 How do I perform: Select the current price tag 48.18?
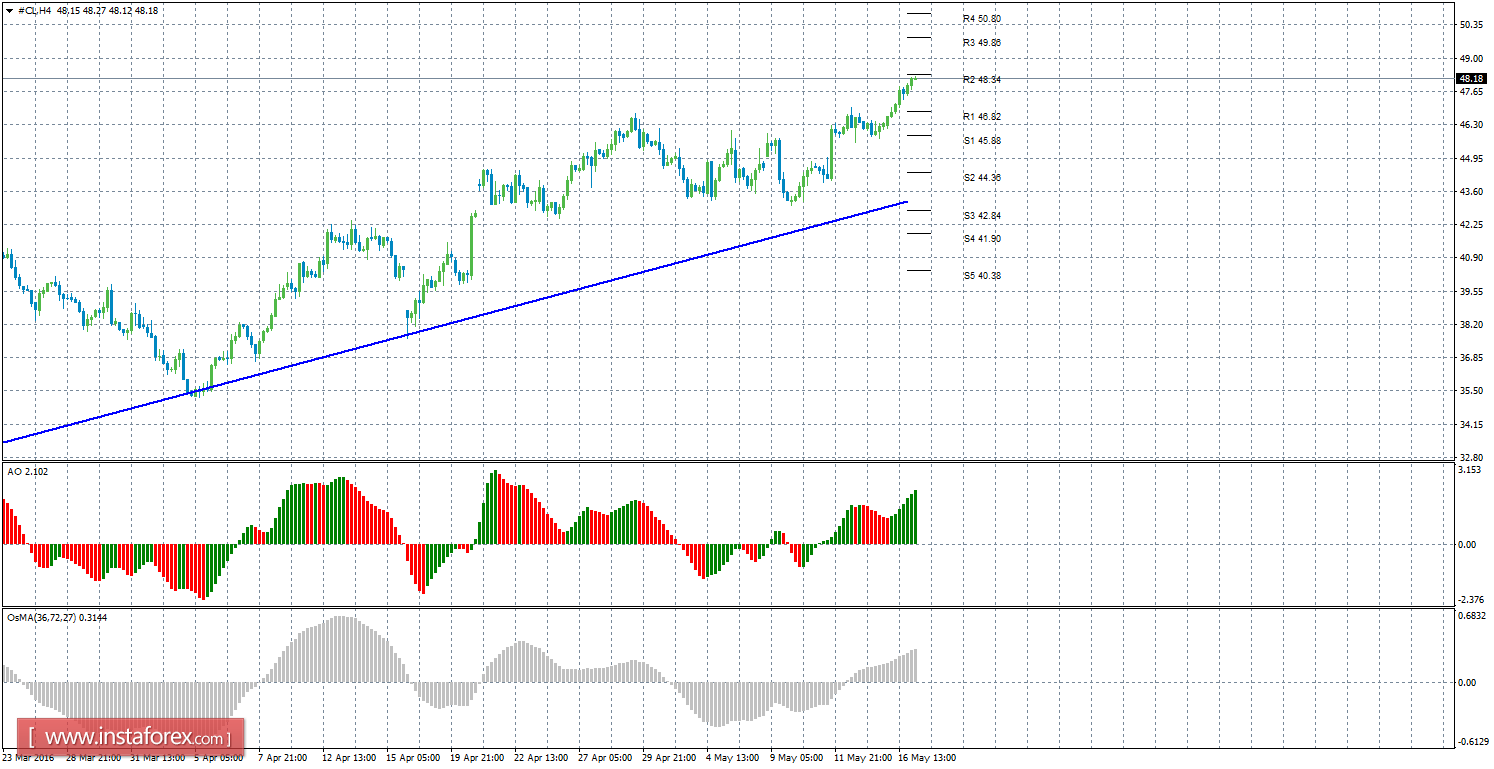pos(1470,78)
